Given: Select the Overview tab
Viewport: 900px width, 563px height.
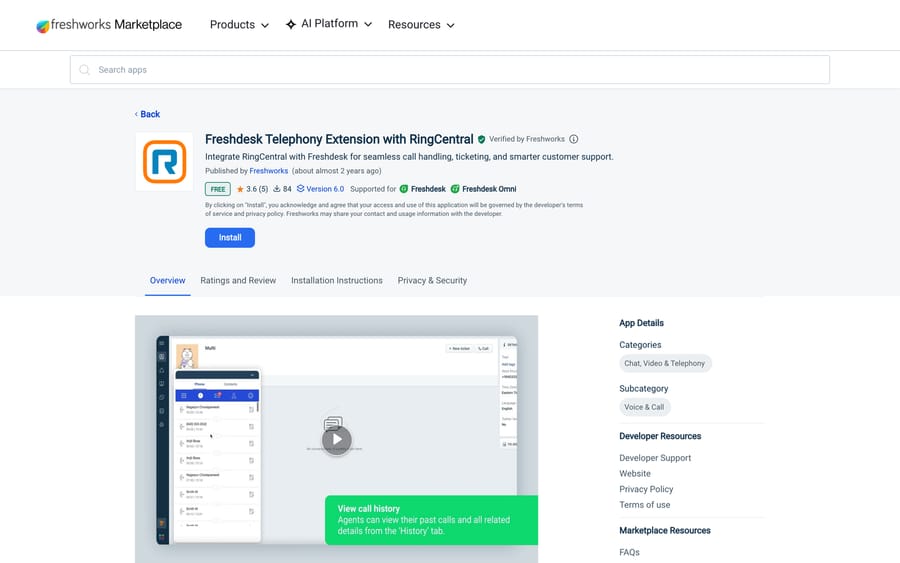Looking at the screenshot, I should 168,281.
